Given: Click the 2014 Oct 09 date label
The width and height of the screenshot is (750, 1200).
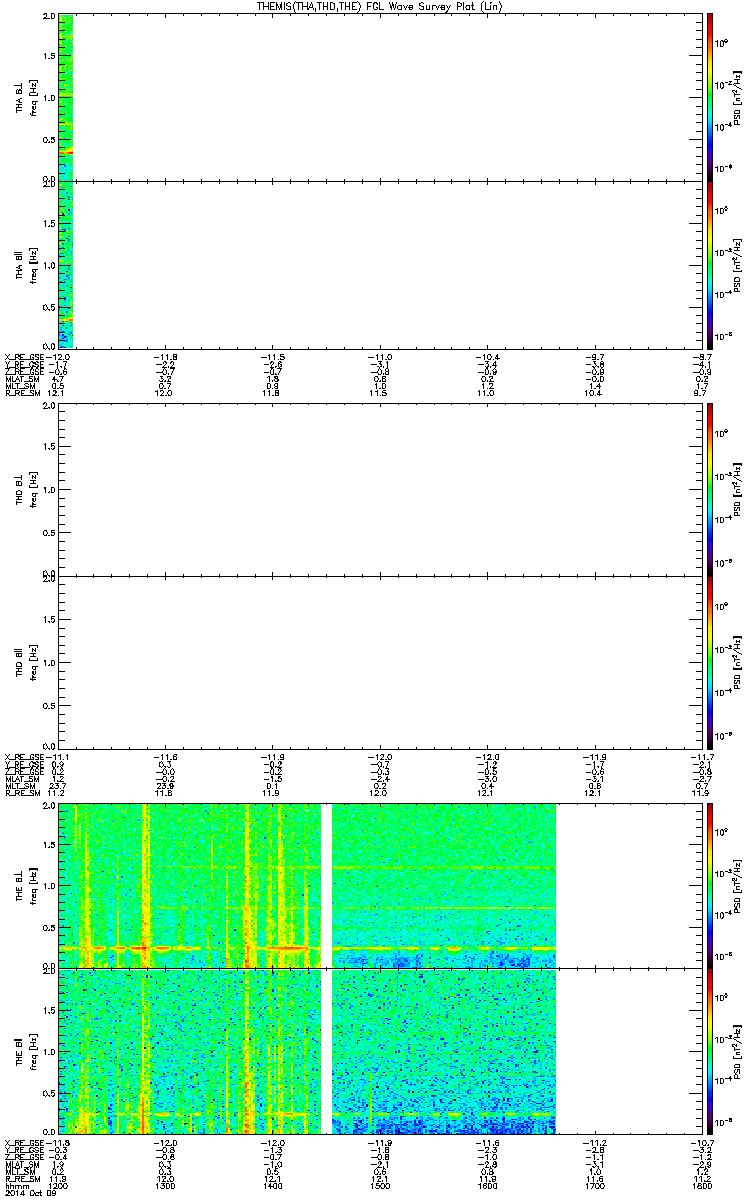Looking at the screenshot, I should [x=29, y=1194].
